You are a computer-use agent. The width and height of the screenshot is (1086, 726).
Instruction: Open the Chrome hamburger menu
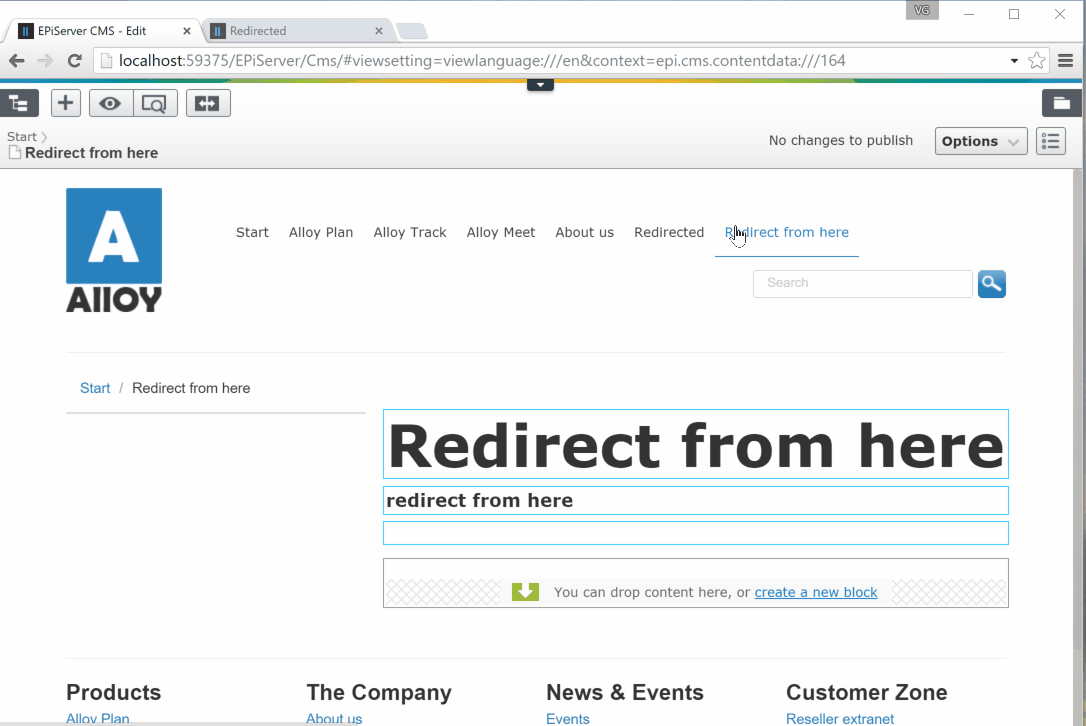pyautogui.click(x=1066, y=61)
